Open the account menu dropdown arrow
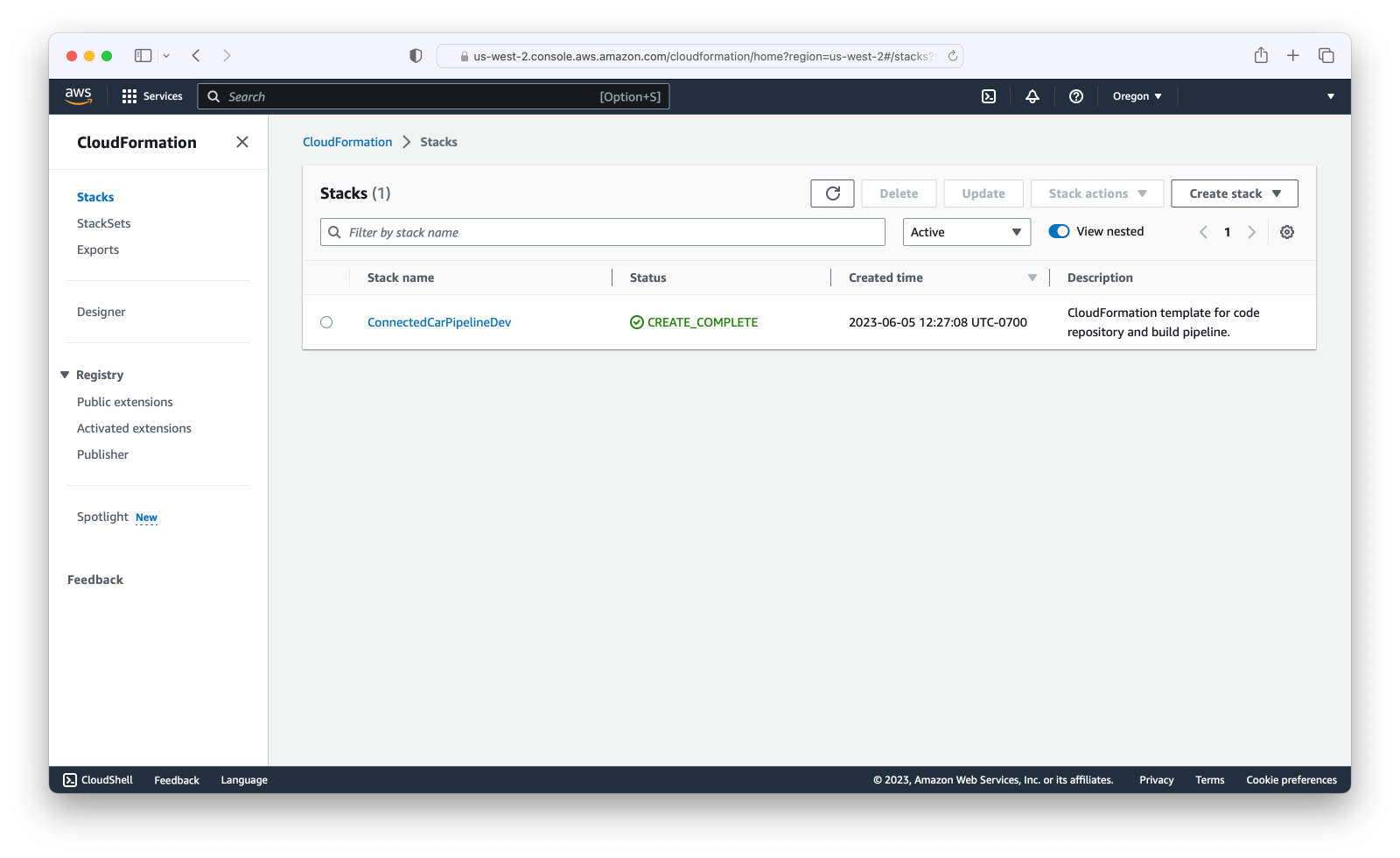Screen dimensions: 1400x858 1331,96
